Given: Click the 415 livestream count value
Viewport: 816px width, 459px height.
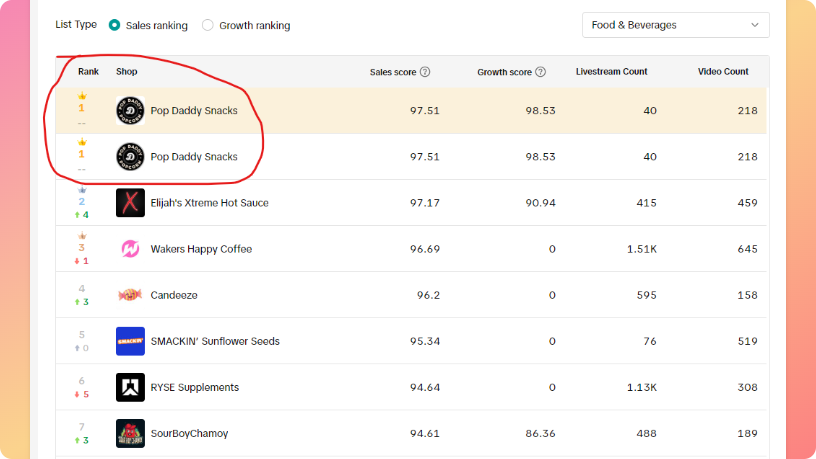Looking at the screenshot, I should point(646,203).
